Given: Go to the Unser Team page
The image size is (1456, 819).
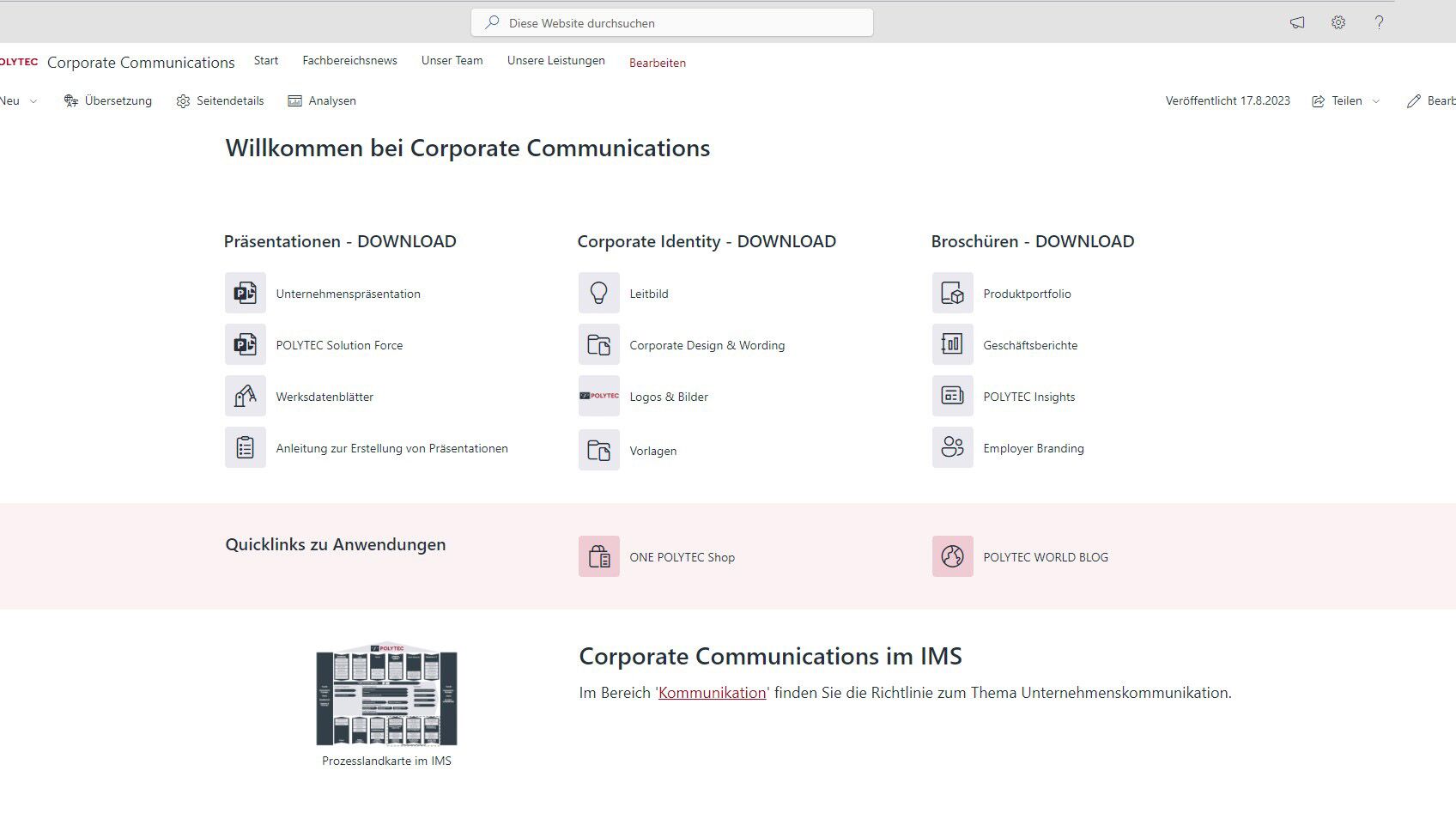Looking at the screenshot, I should 452,60.
